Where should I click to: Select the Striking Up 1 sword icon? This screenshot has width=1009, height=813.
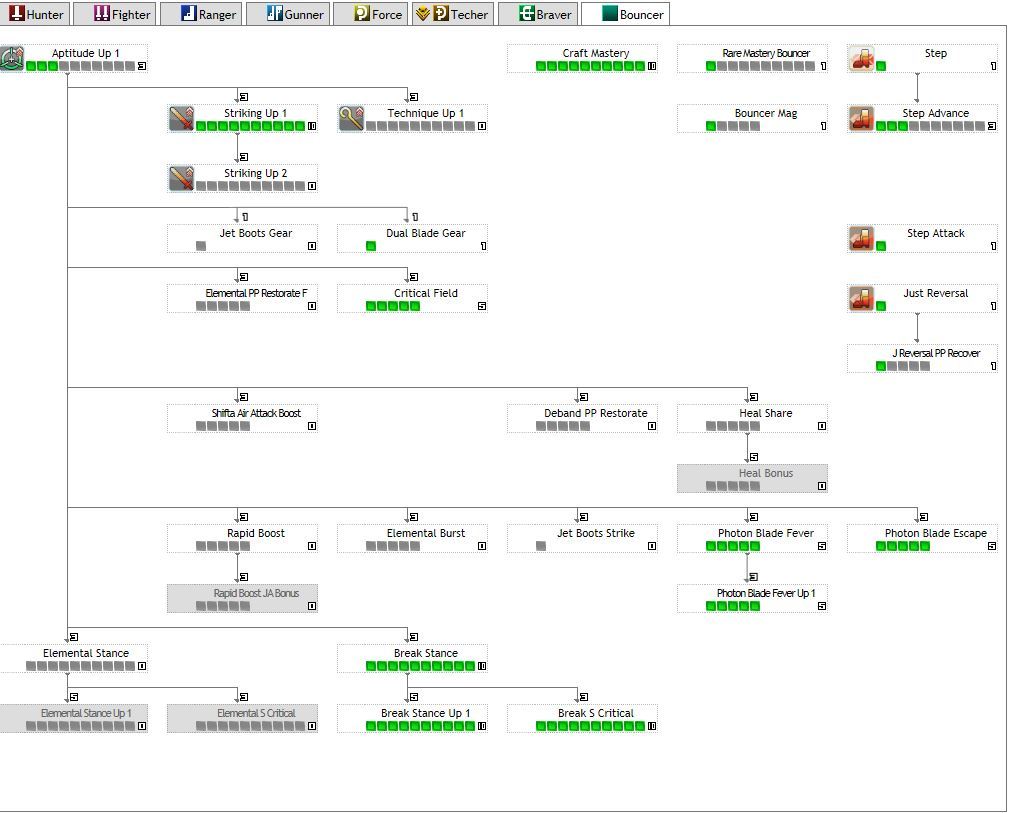point(181,119)
